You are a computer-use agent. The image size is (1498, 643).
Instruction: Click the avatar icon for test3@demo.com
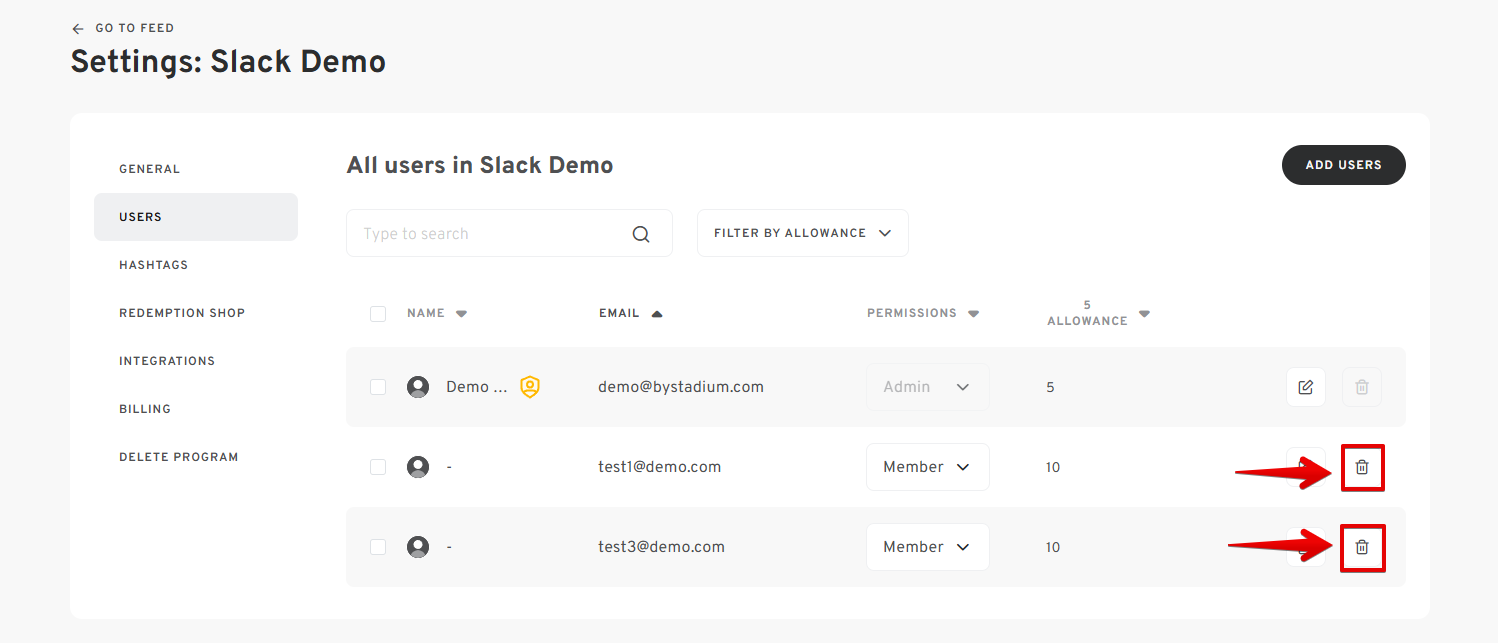point(418,547)
